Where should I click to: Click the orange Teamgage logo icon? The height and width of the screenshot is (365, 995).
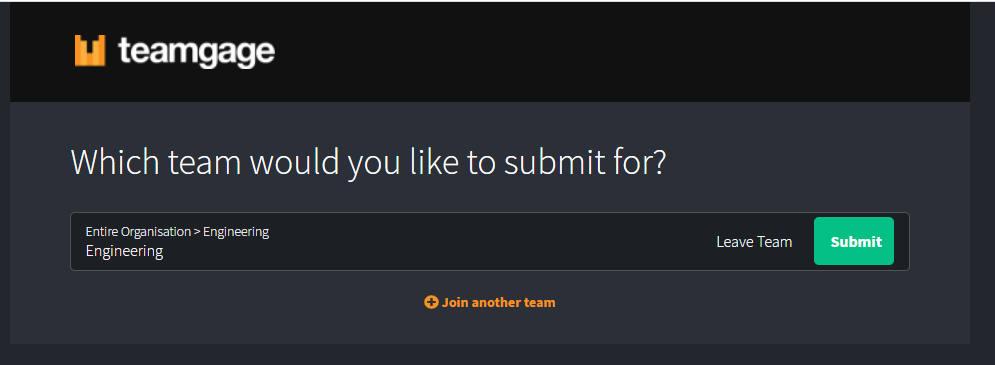89,51
